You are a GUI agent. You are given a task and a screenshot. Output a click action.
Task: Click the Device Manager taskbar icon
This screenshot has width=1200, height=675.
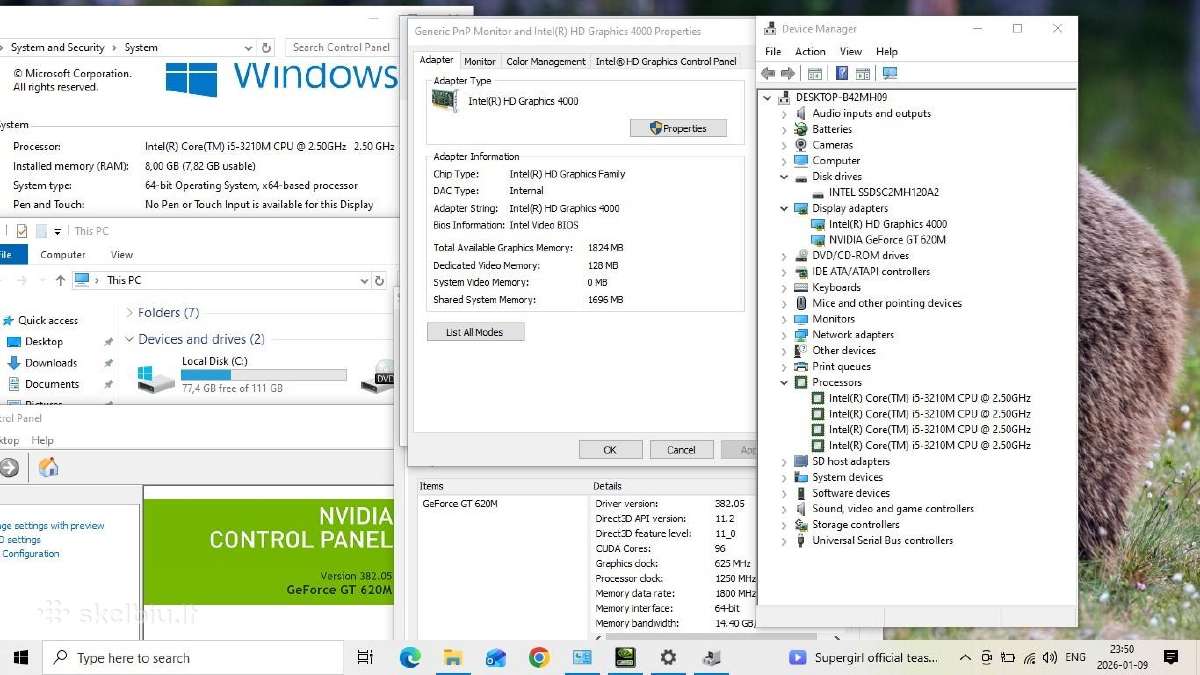tap(711, 657)
